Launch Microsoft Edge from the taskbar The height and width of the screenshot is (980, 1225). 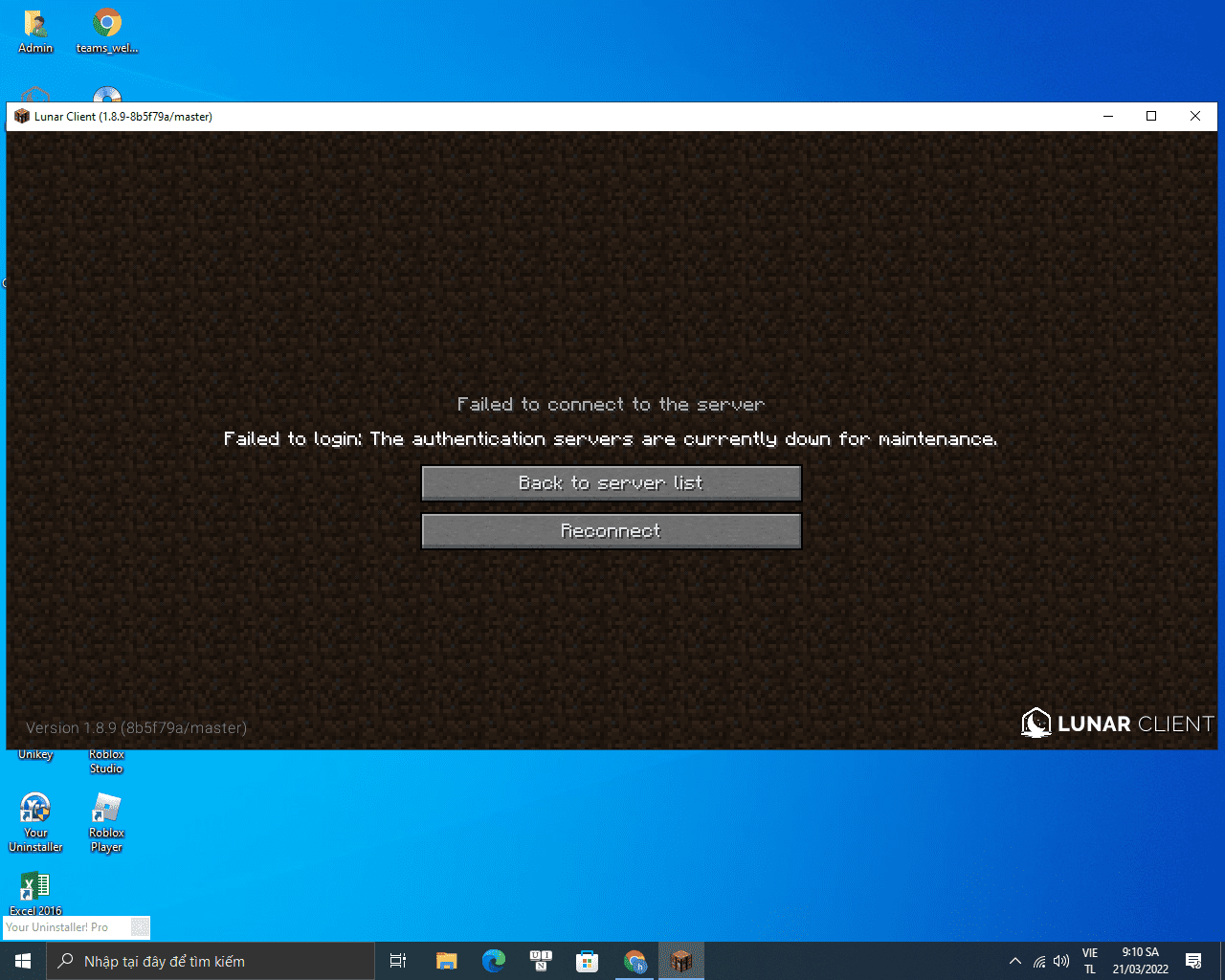[493, 961]
